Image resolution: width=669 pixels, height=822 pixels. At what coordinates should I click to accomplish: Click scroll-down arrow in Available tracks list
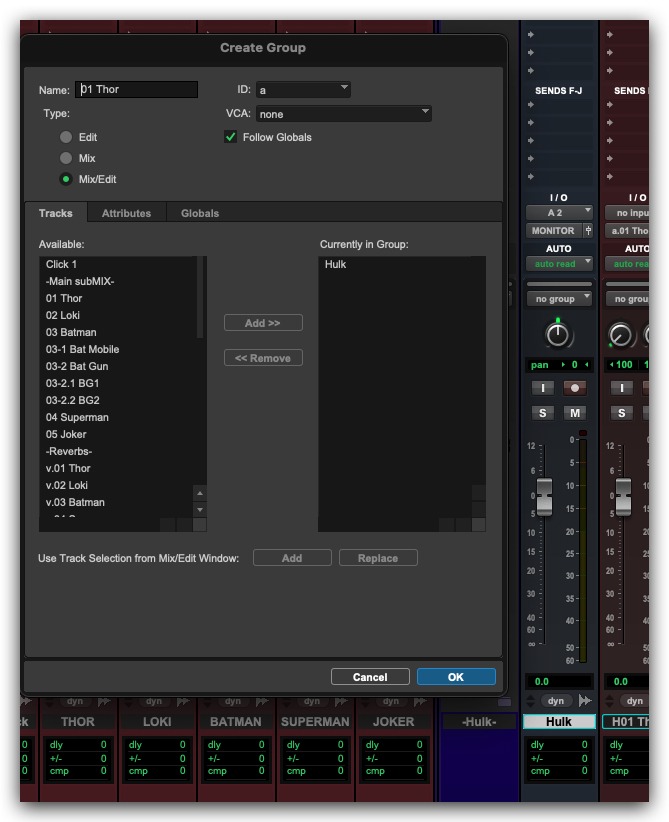(x=200, y=509)
